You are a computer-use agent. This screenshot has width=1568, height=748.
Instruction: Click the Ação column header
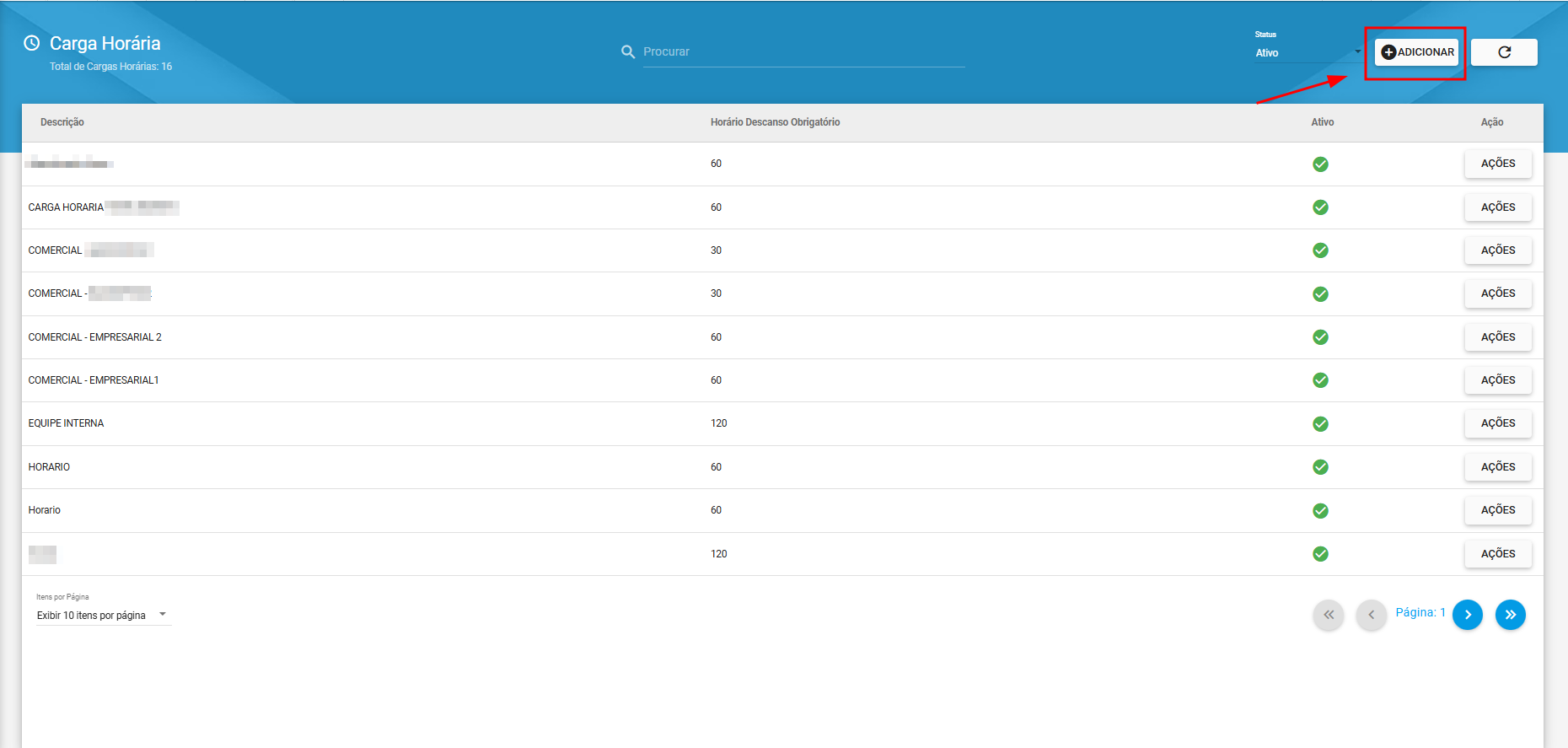pyautogui.click(x=1492, y=122)
